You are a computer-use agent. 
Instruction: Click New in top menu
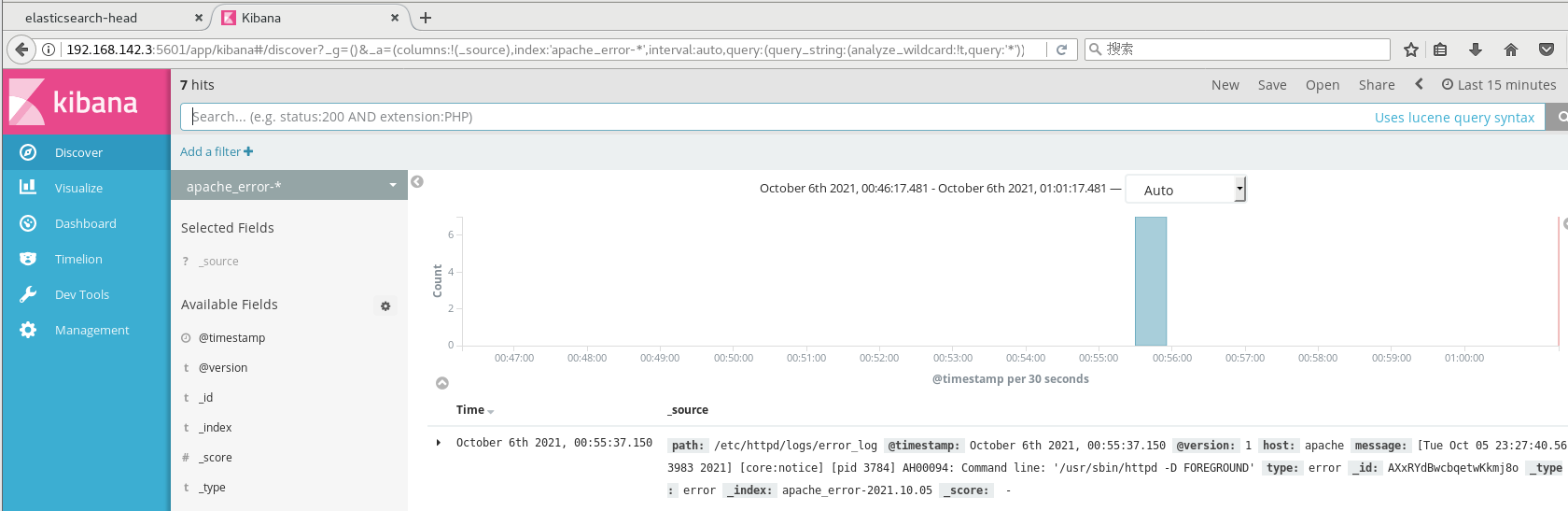click(1225, 85)
